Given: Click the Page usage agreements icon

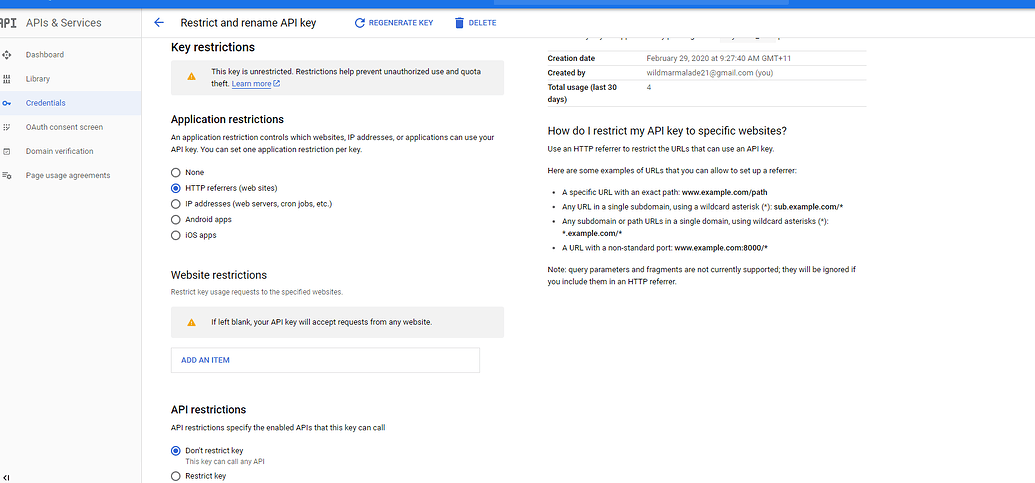Looking at the screenshot, I should pos(7,176).
